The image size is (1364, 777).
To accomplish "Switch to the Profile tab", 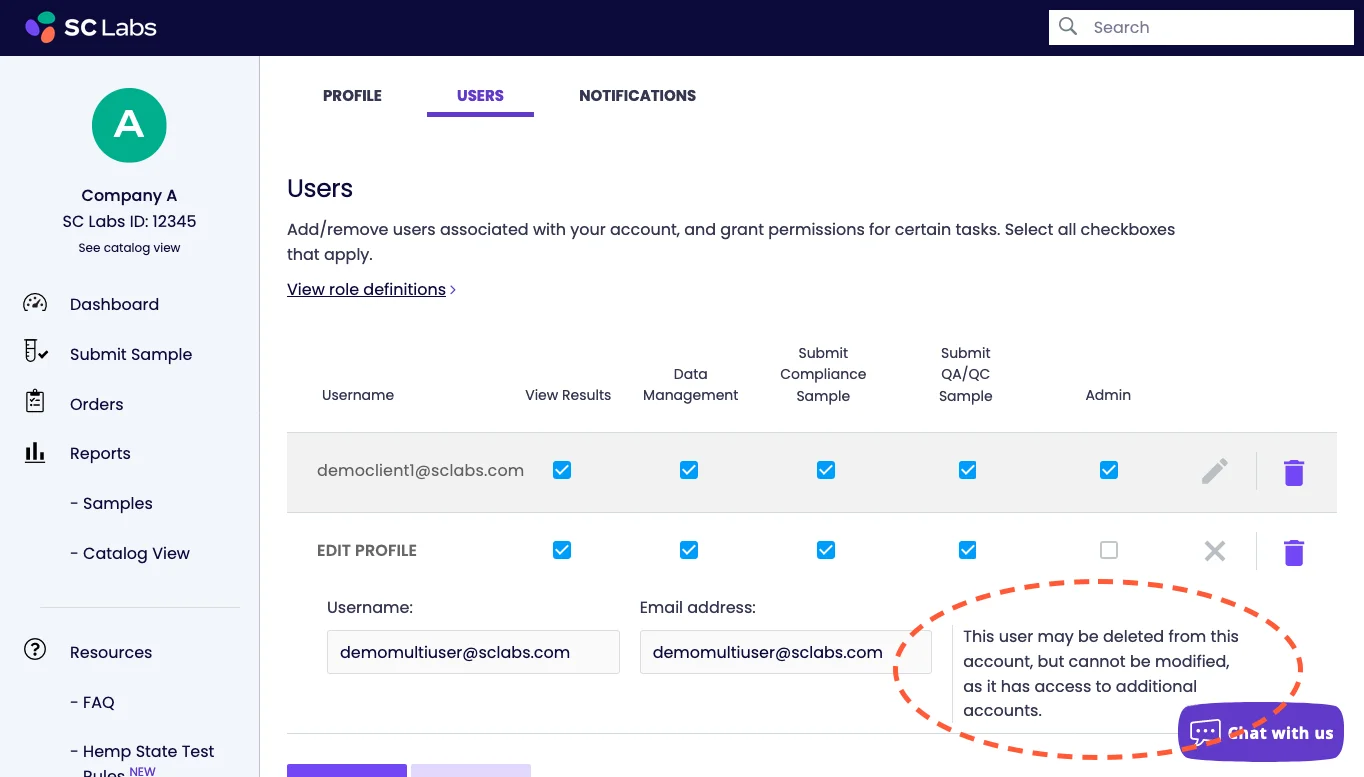I will pyautogui.click(x=352, y=95).
